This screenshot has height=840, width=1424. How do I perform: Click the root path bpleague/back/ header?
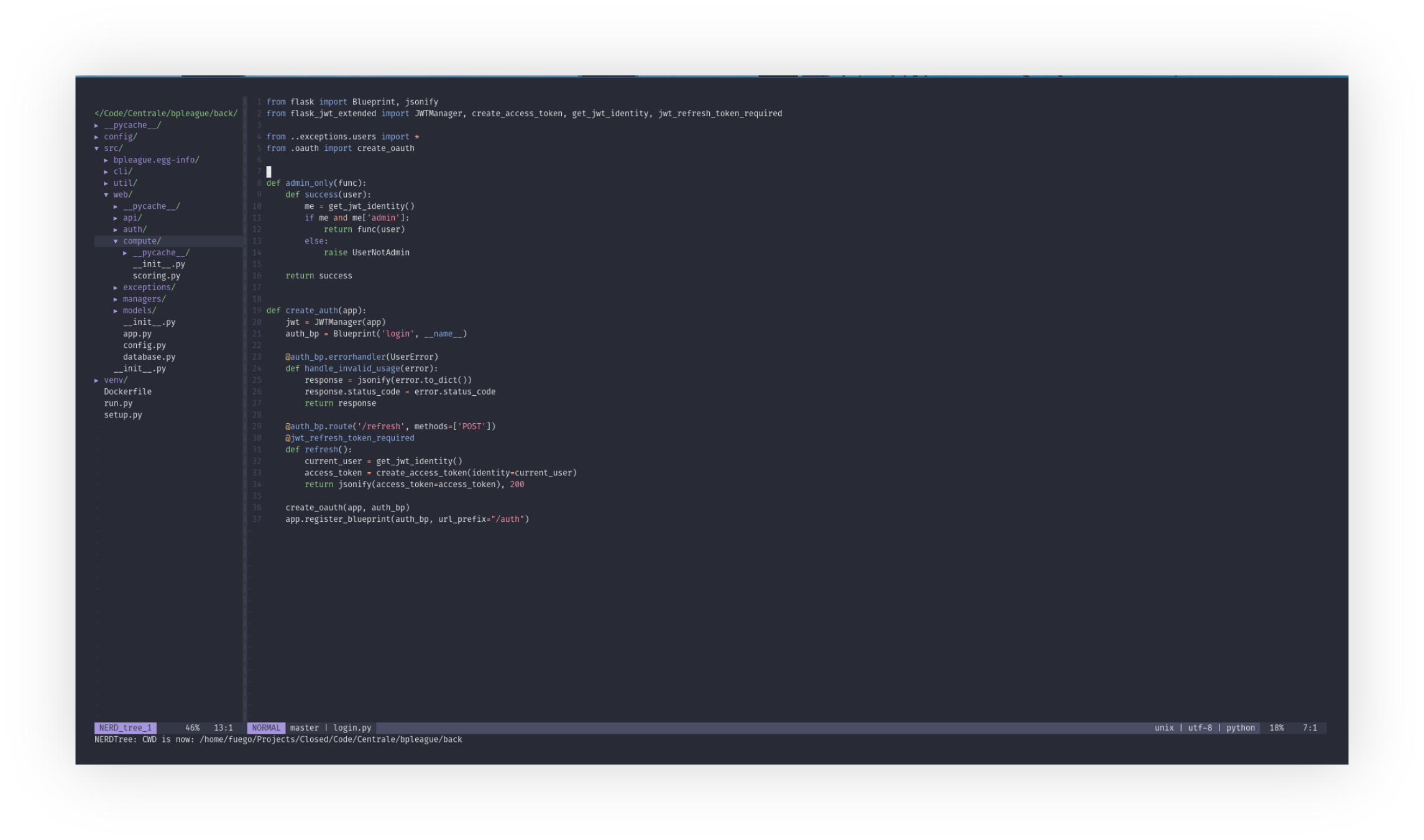point(166,114)
